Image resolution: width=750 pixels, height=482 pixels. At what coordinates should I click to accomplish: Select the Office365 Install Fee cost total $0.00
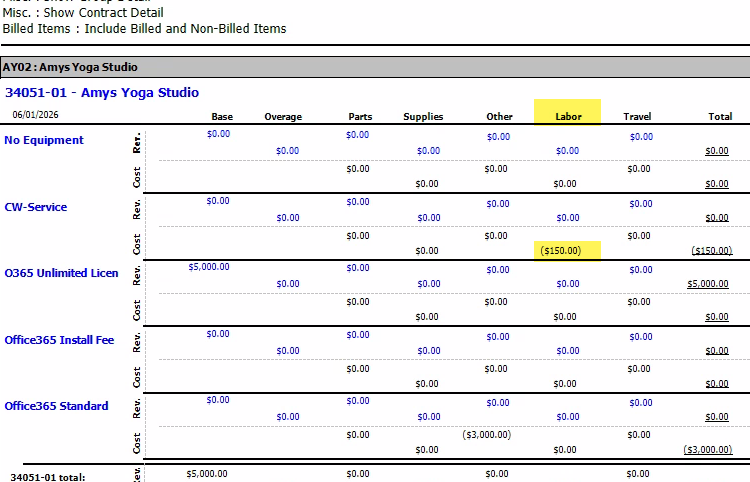tap(717, 384)
